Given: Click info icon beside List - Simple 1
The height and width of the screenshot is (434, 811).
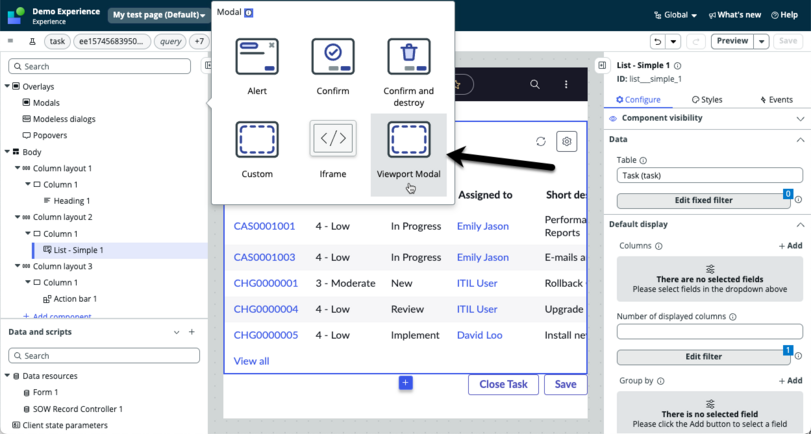Looking at the screenshot, I should click(678, 66).
